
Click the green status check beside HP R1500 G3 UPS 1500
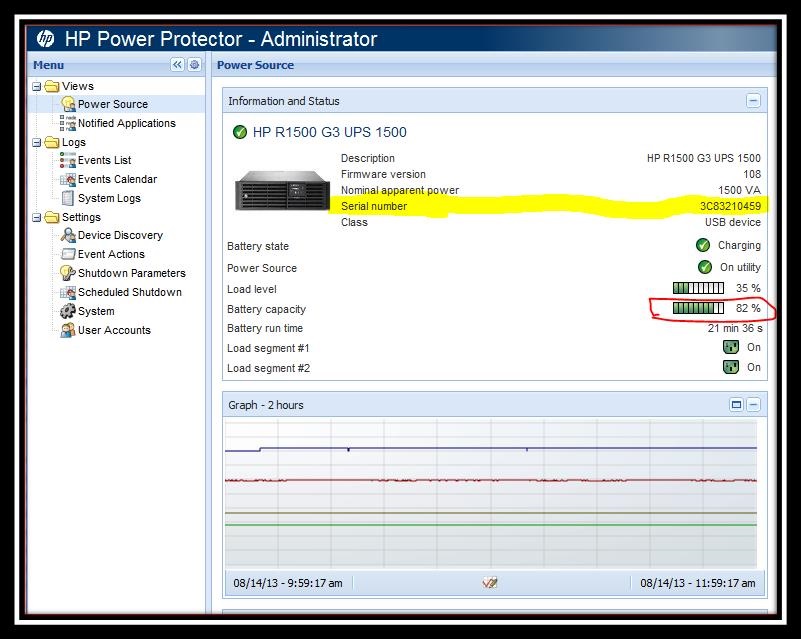[240, 132]
